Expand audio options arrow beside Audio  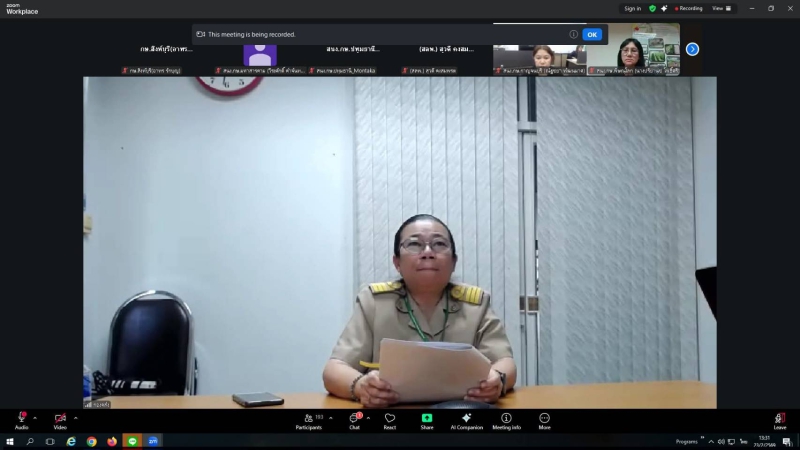click(35, 417)
